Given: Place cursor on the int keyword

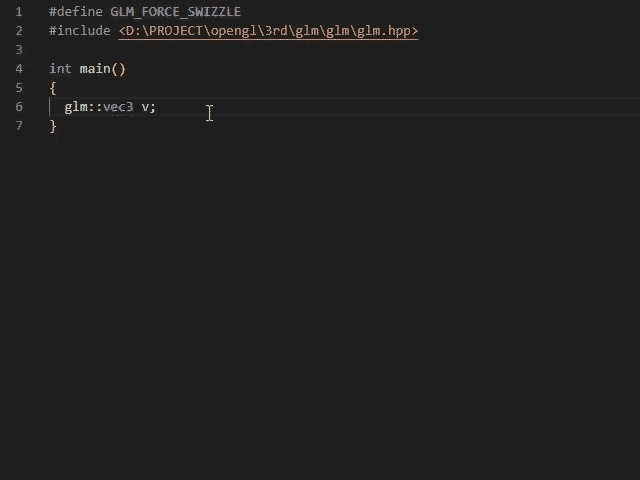Looking at the screenshot, I should click(x=60, y=69).
